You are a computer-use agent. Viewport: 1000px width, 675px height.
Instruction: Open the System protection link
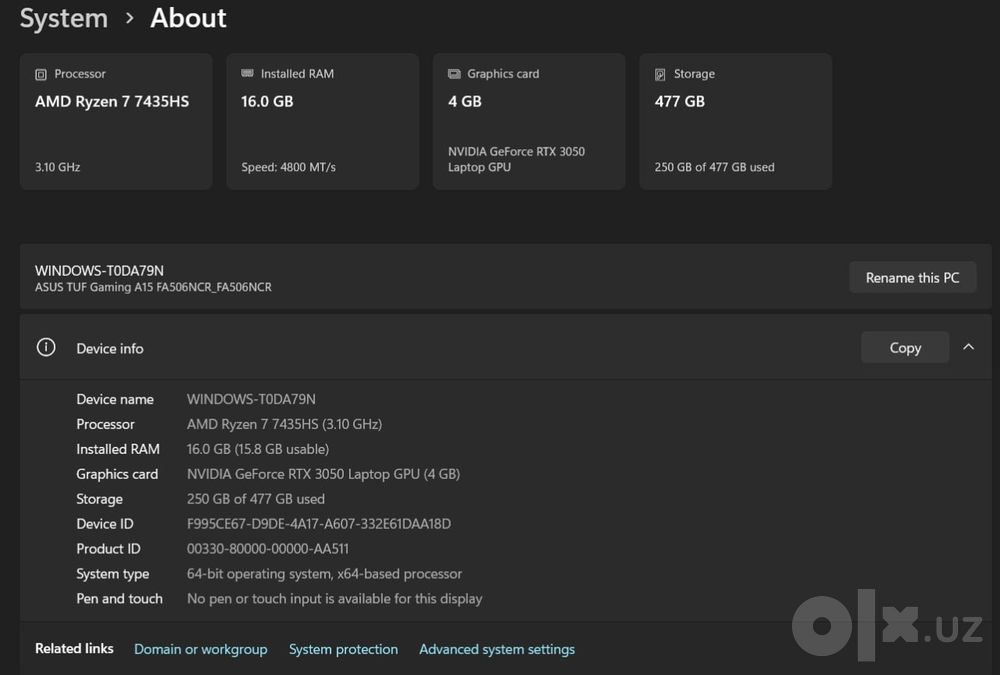[343, 649]
